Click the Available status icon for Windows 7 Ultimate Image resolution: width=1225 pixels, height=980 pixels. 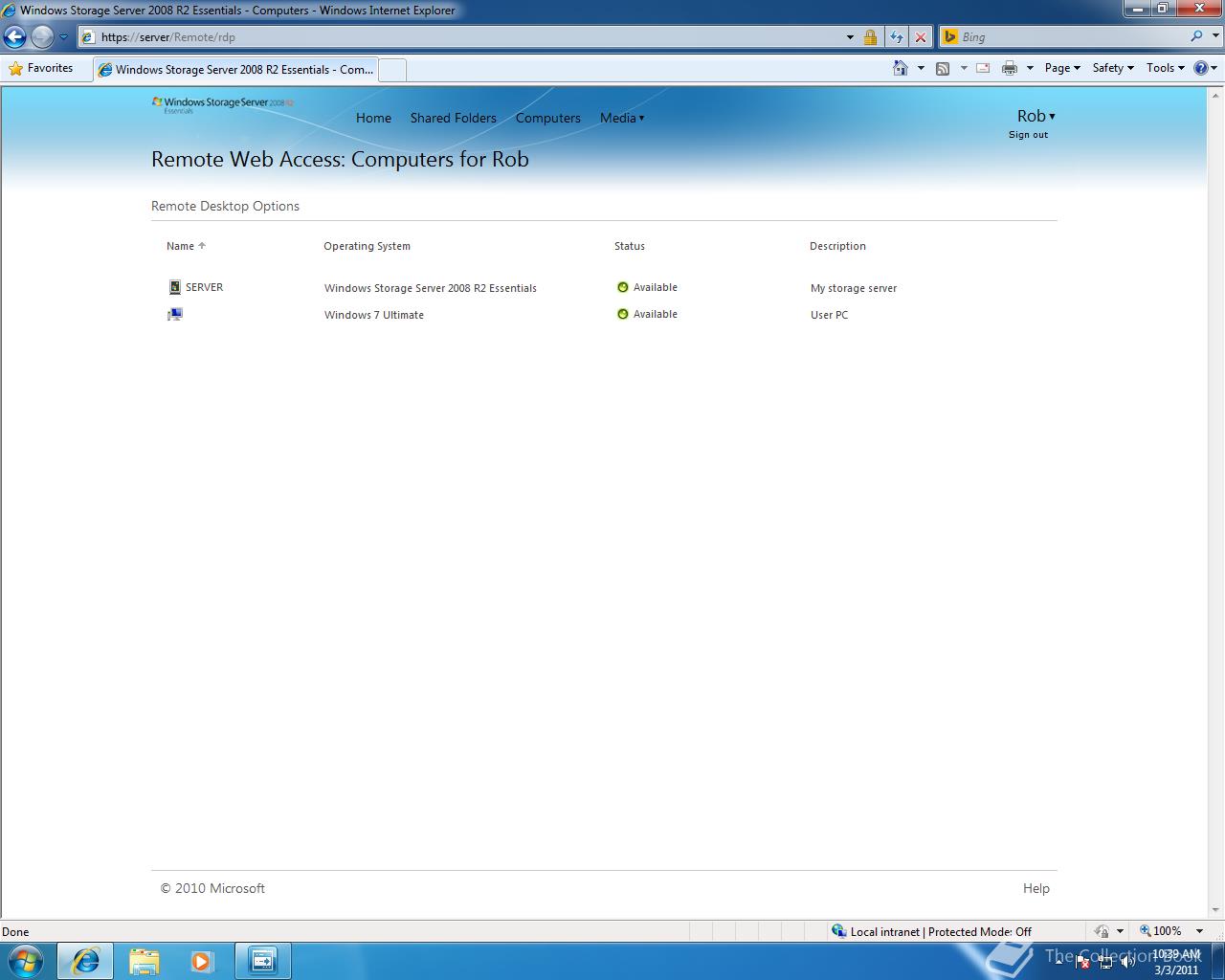click(623, 314)
